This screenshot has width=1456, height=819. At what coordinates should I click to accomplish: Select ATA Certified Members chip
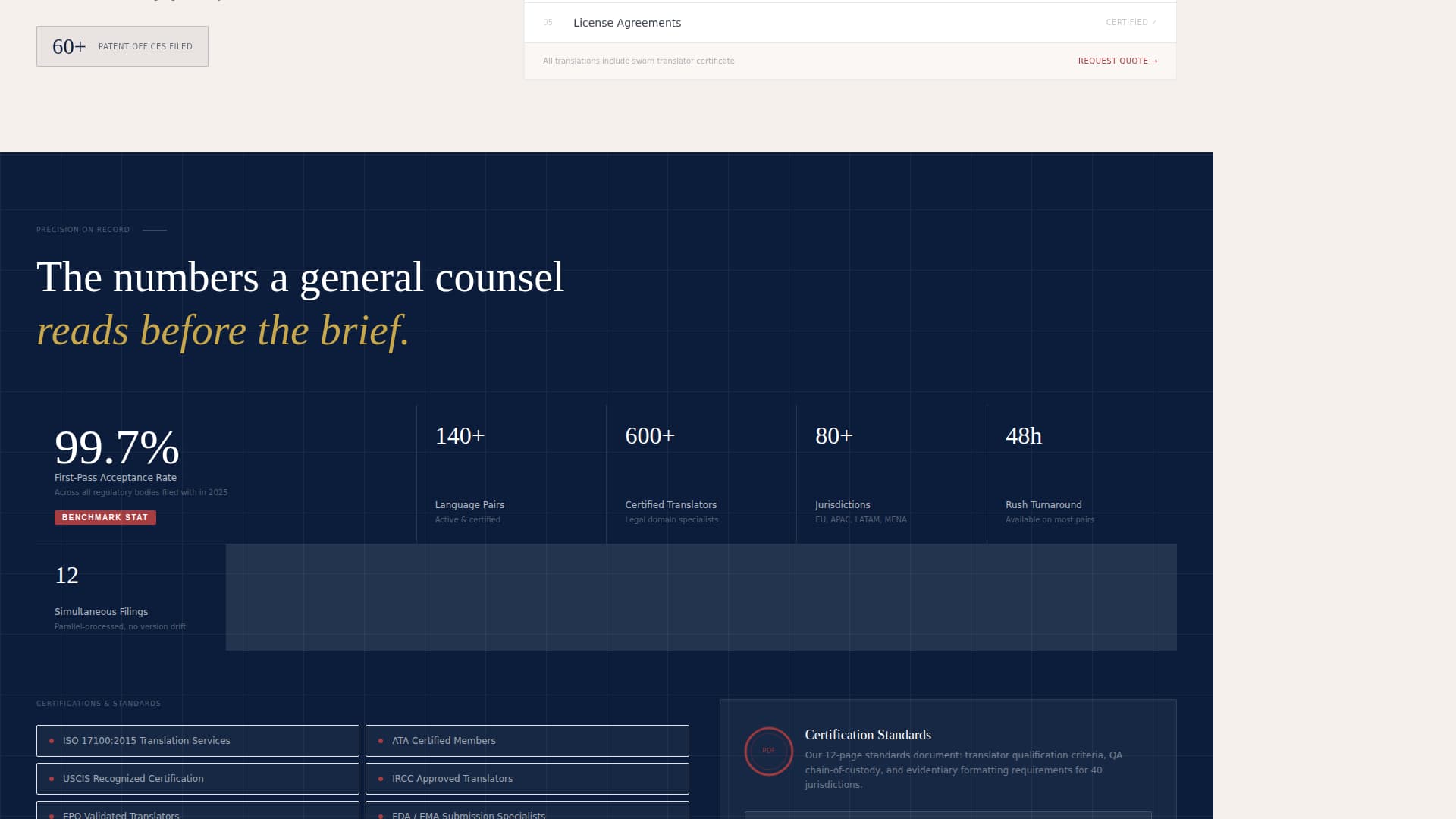pos(527,741)
